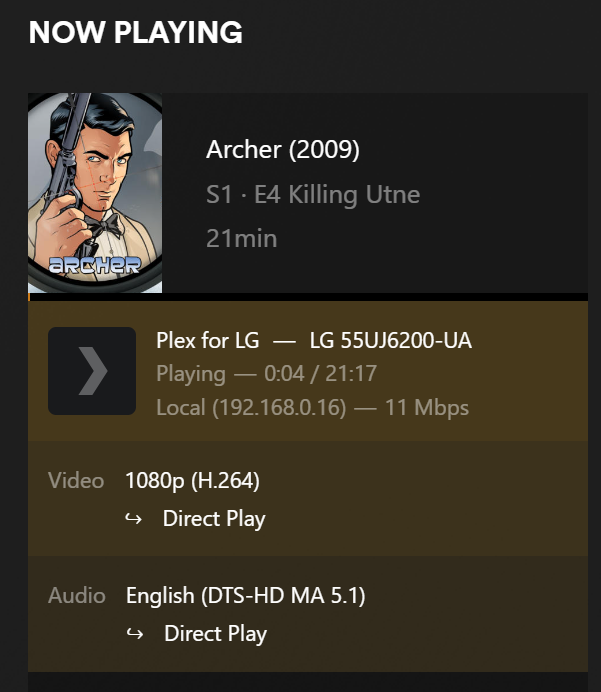Open the Archer poster thumbnail

[95, 193]
